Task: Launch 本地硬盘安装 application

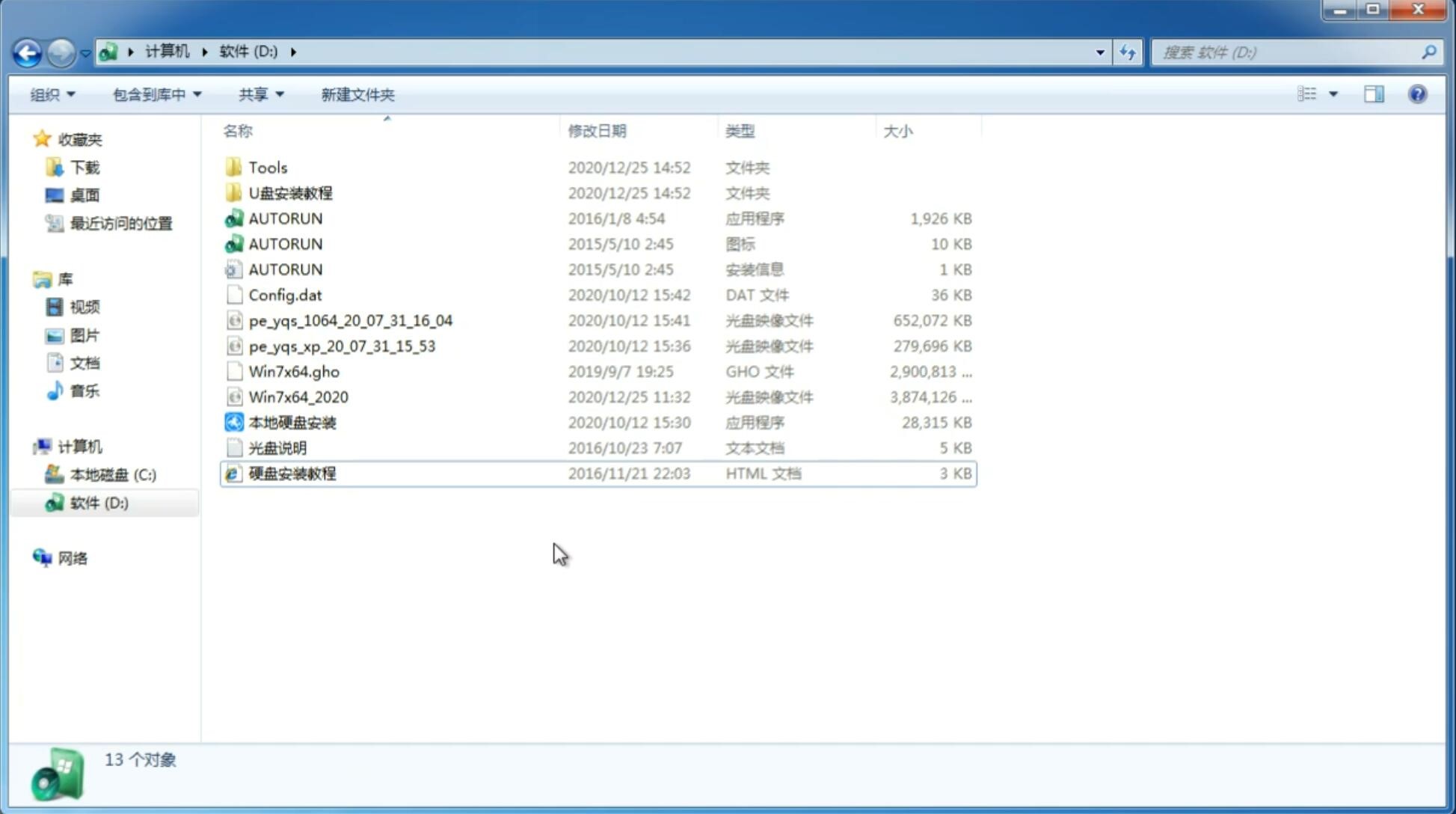Action: 291,422
